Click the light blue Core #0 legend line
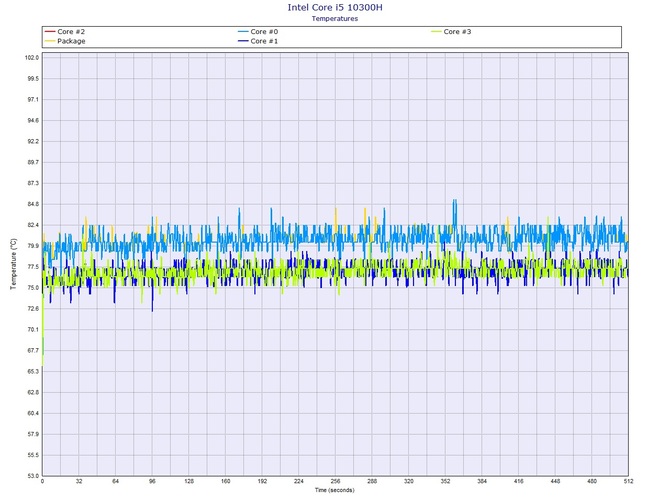The height and width of the screenshot is (502, 670). (x=243, y=32)
